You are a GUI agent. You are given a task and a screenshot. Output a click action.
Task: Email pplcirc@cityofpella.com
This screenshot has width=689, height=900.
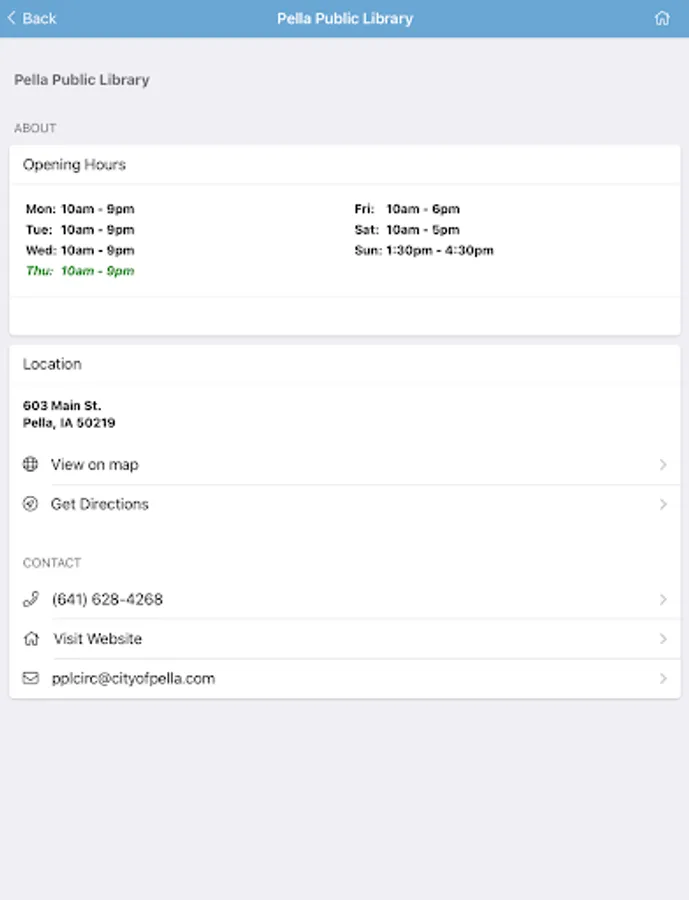133,678
